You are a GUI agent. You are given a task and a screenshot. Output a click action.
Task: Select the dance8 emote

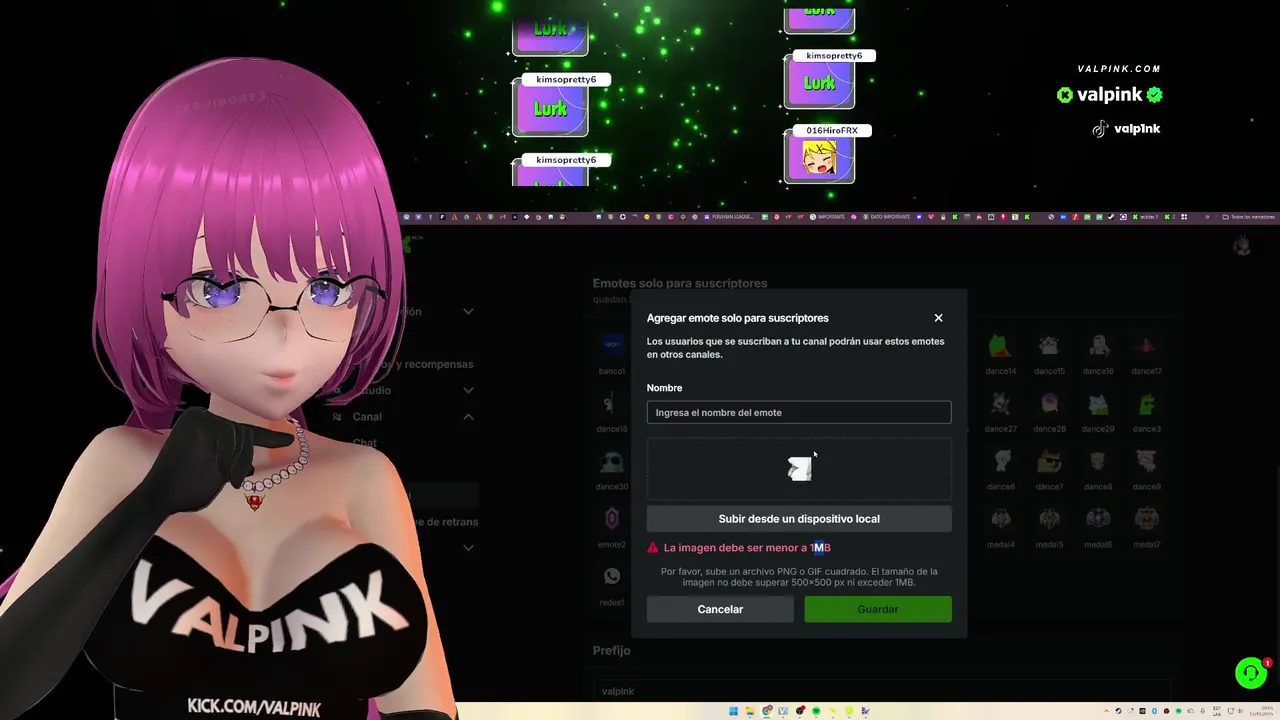coord(1098,462)
